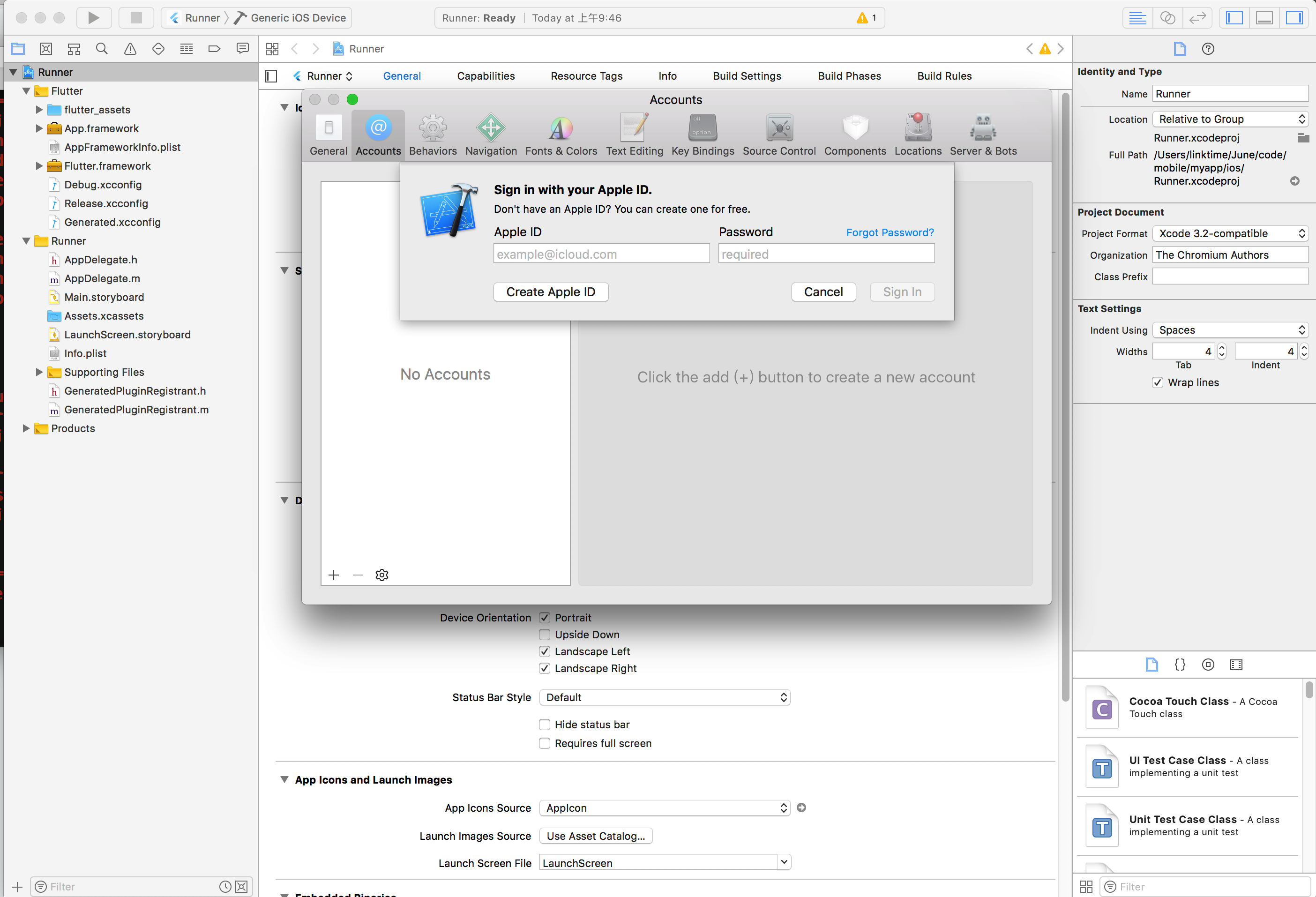Select AppDelegate.m in the navigator
This screenshot has width=1316, height=897.
click(x=102, y=278)
